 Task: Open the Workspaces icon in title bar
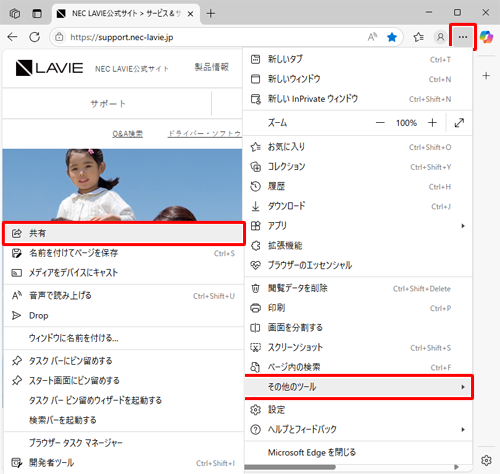click(x=15, y=14)
